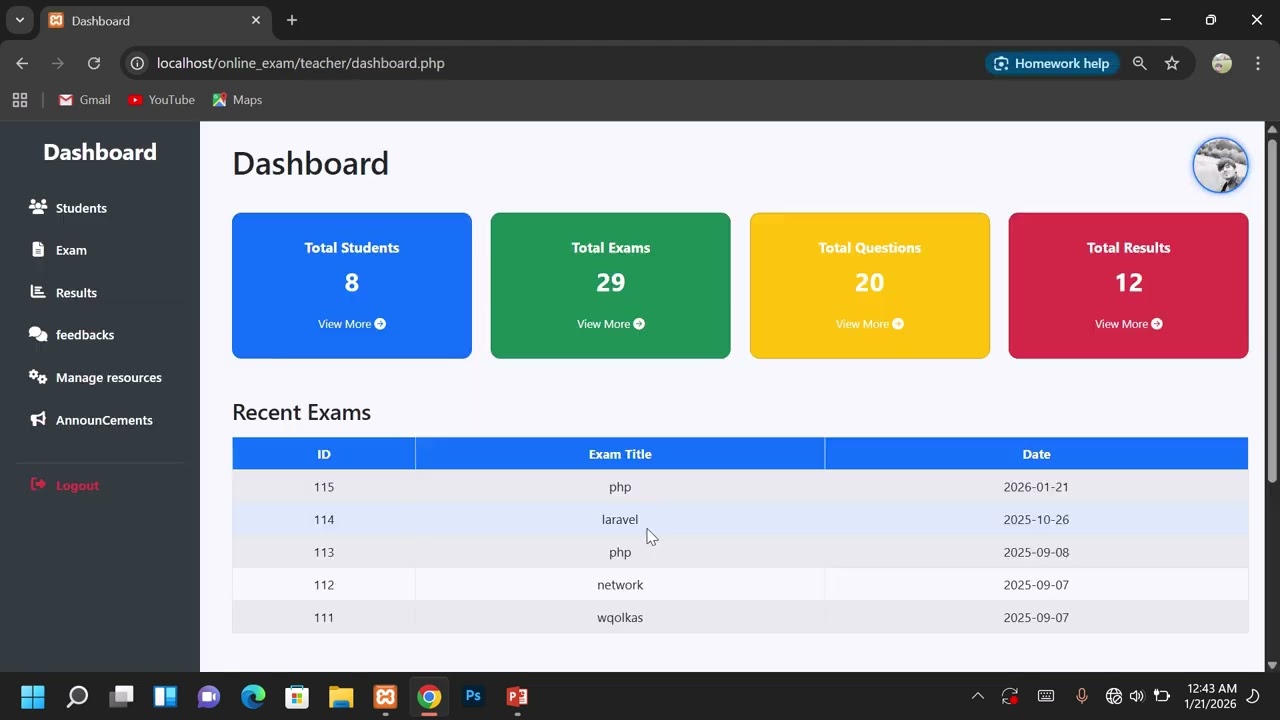Click date 2025-10-26 cell
This screenshot has width=1280, height=720.
point(1036,520)
